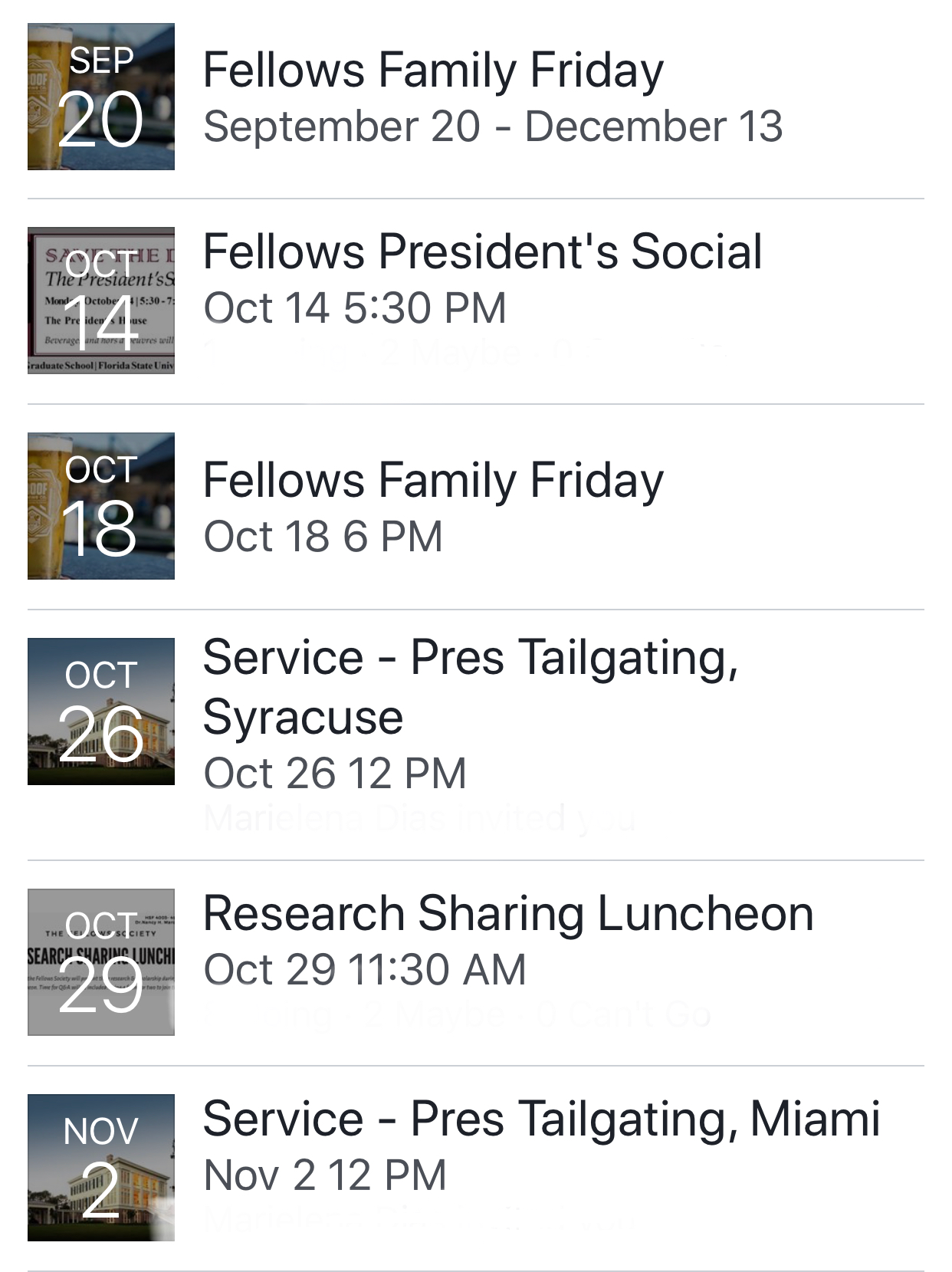
Task: Tap the Nov 2 event thumbnail
Action: coord(101,1168)
